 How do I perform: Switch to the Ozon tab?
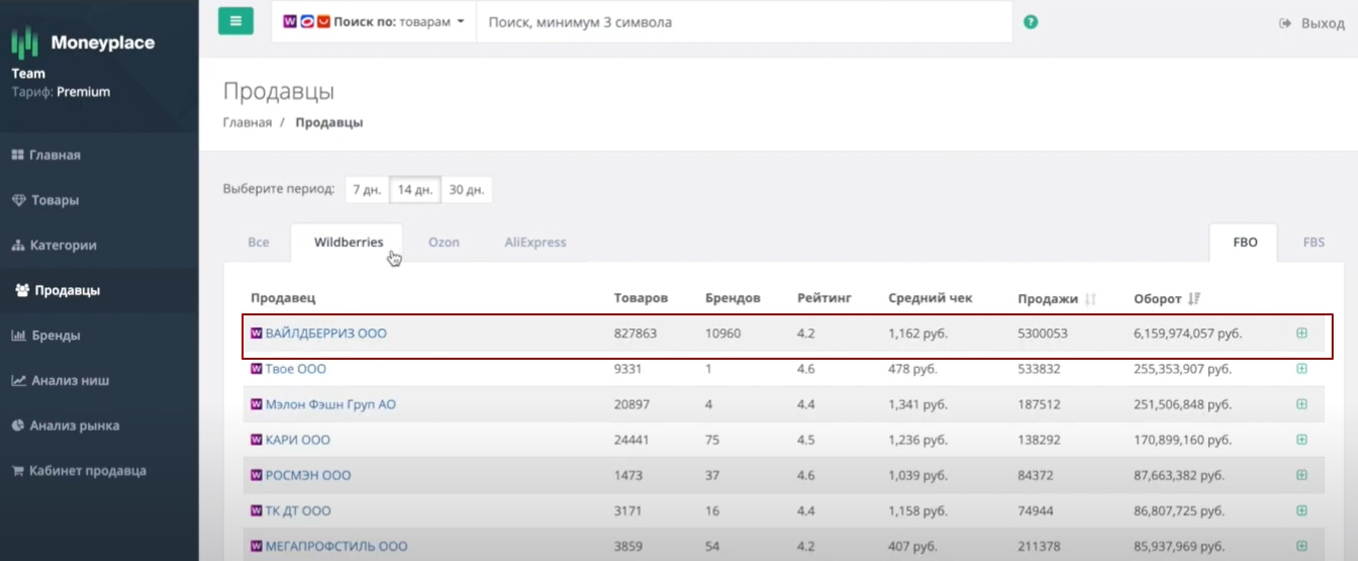443,242
